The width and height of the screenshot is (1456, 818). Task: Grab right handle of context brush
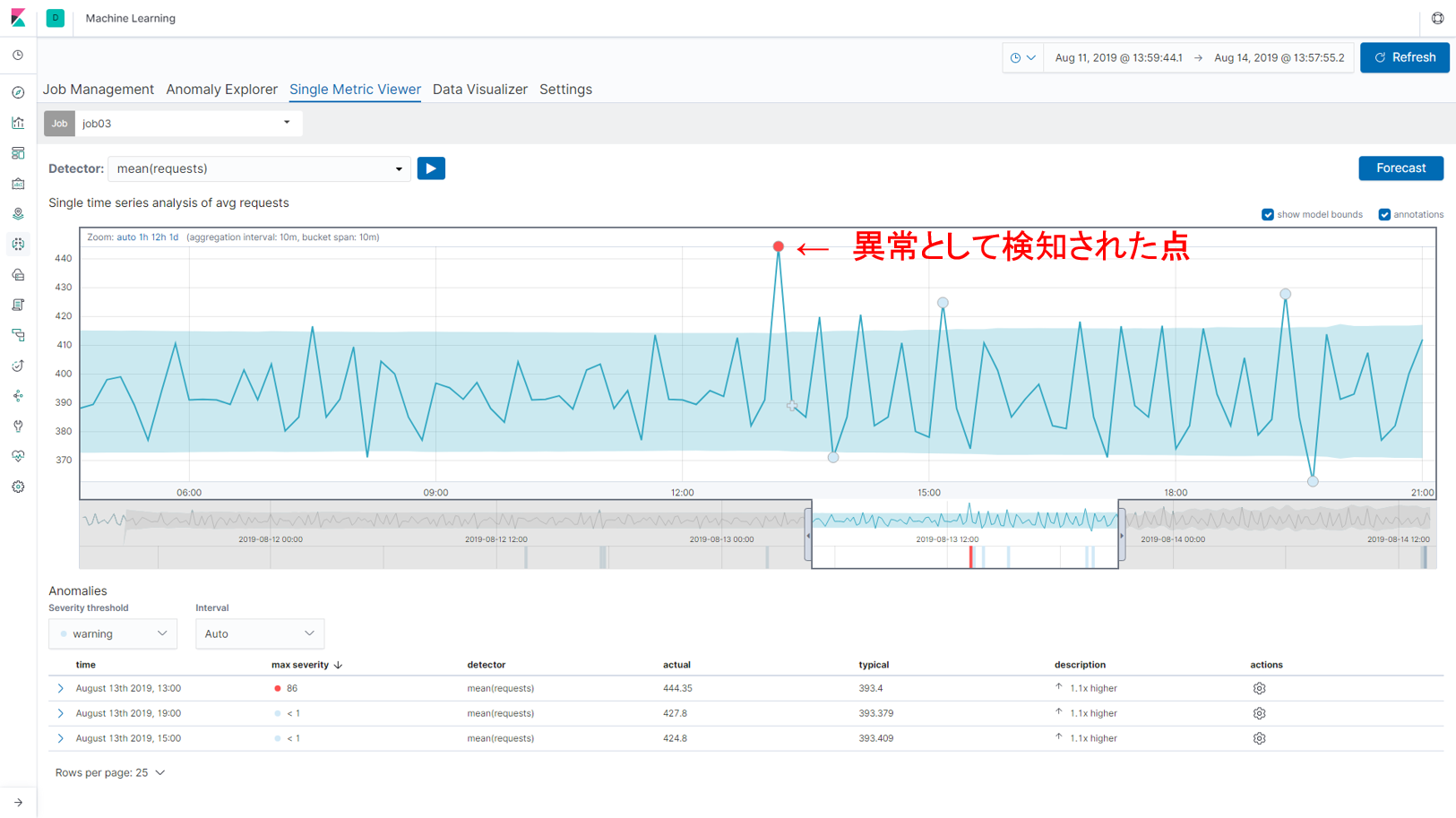pyautogui.click(x=1122, y=536)
